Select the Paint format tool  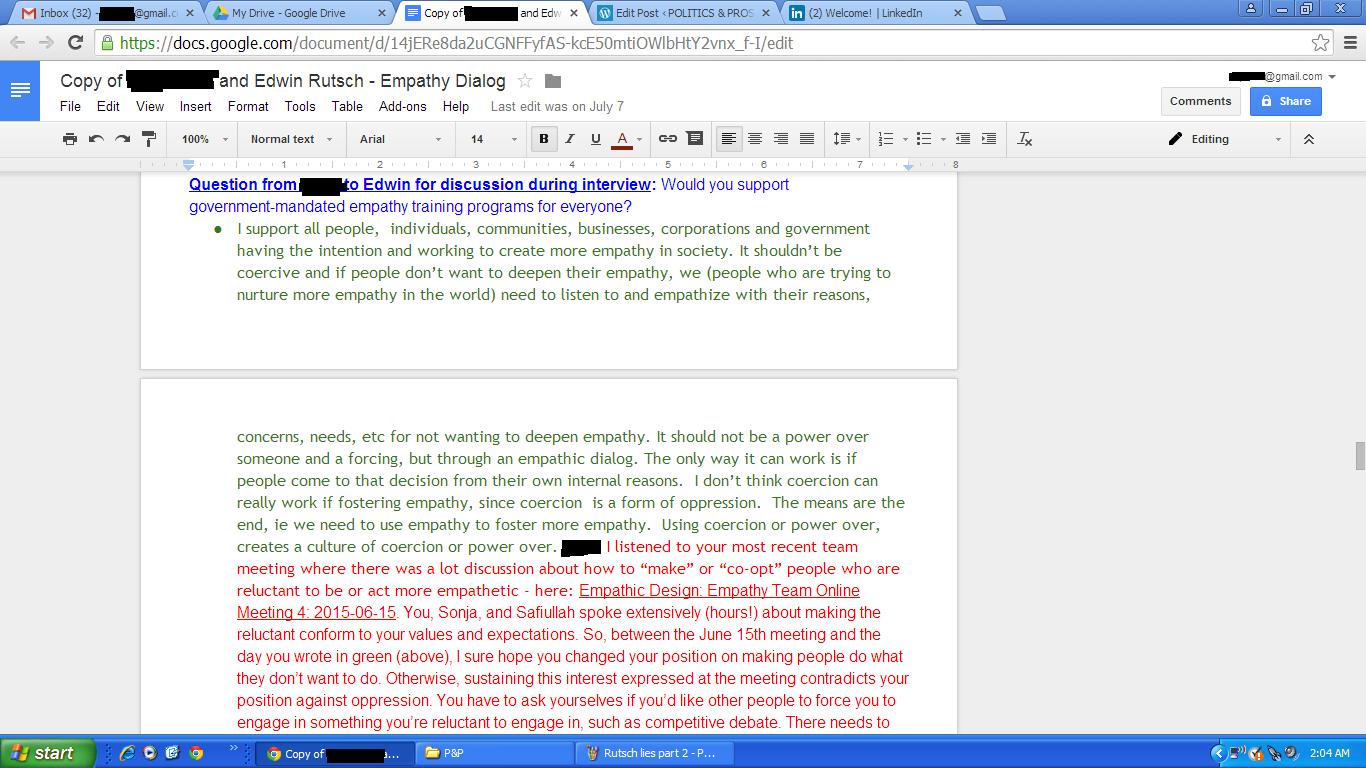coord(149,139)
